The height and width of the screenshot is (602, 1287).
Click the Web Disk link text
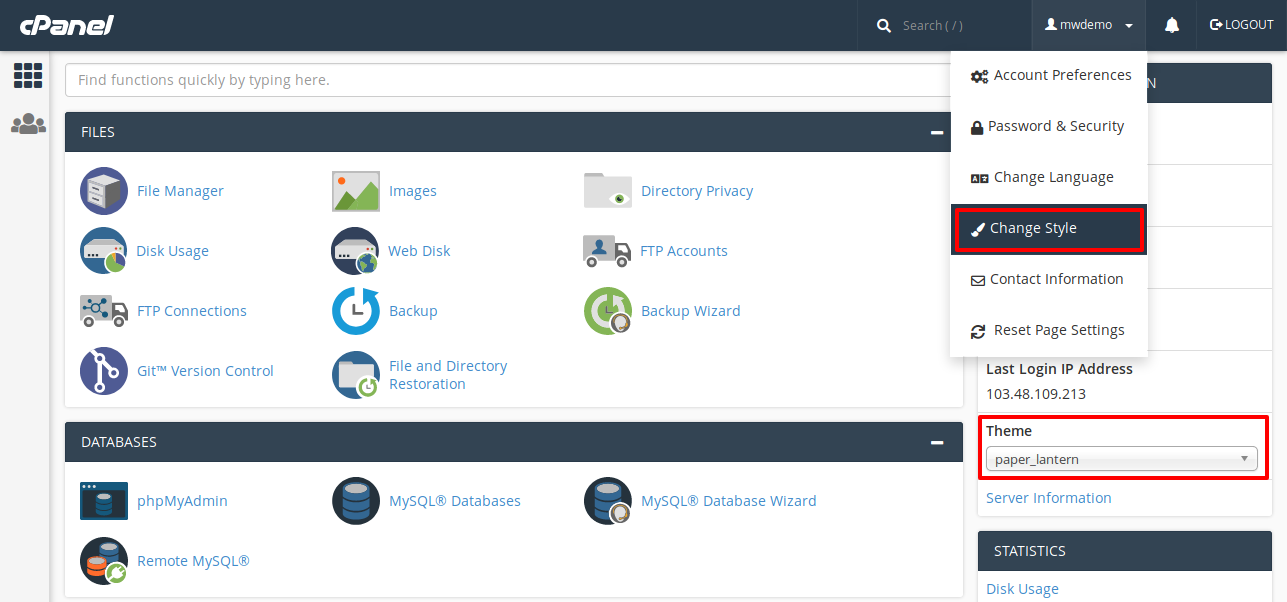click(x=419, y=251)
